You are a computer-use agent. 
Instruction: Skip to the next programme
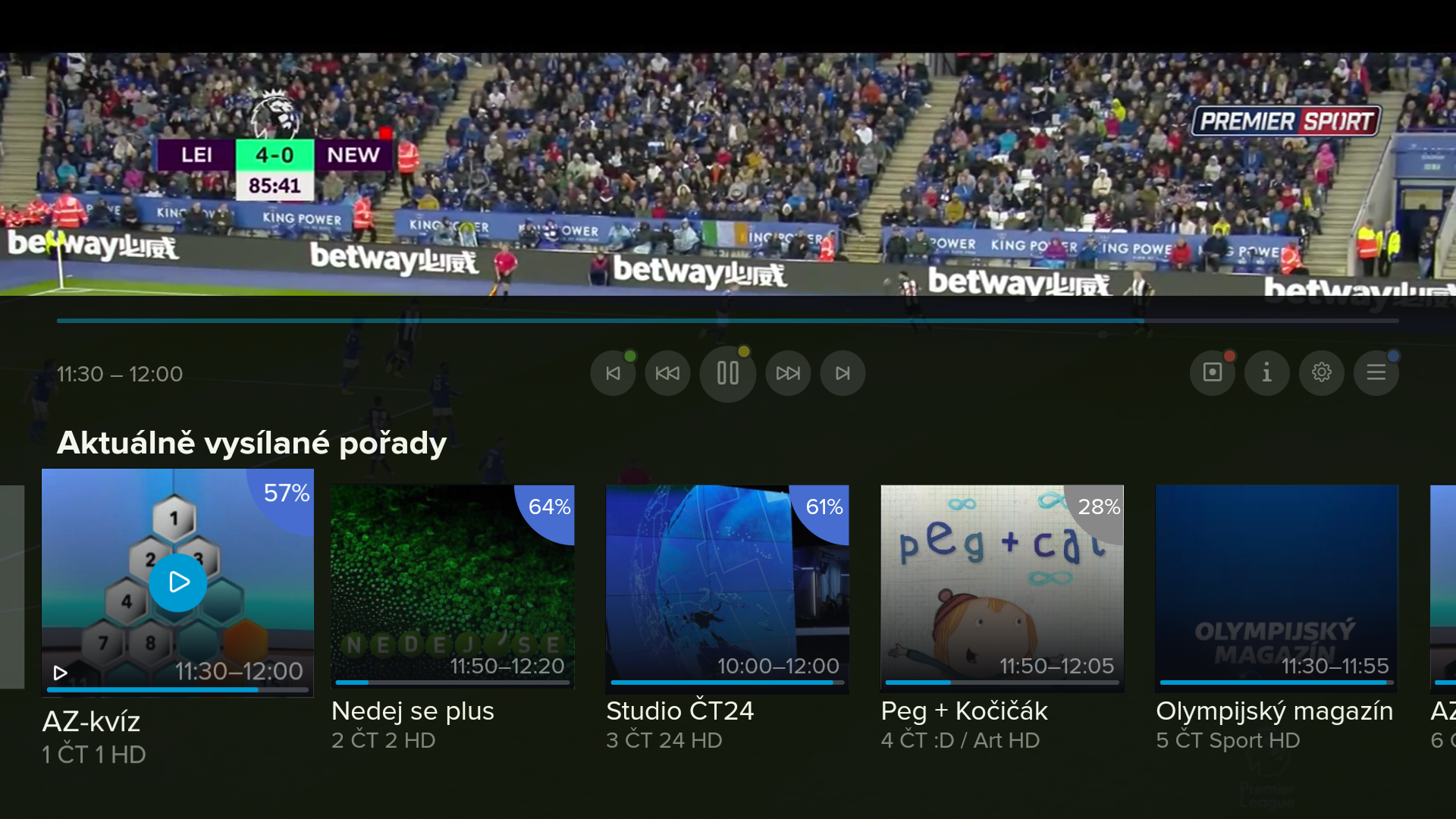(843, 373)
